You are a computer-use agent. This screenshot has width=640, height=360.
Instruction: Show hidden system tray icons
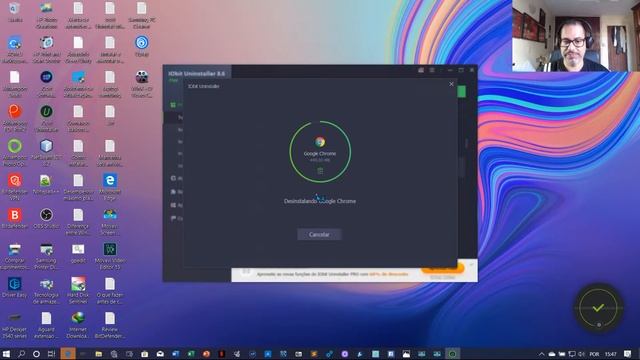[x=541, y=354]
